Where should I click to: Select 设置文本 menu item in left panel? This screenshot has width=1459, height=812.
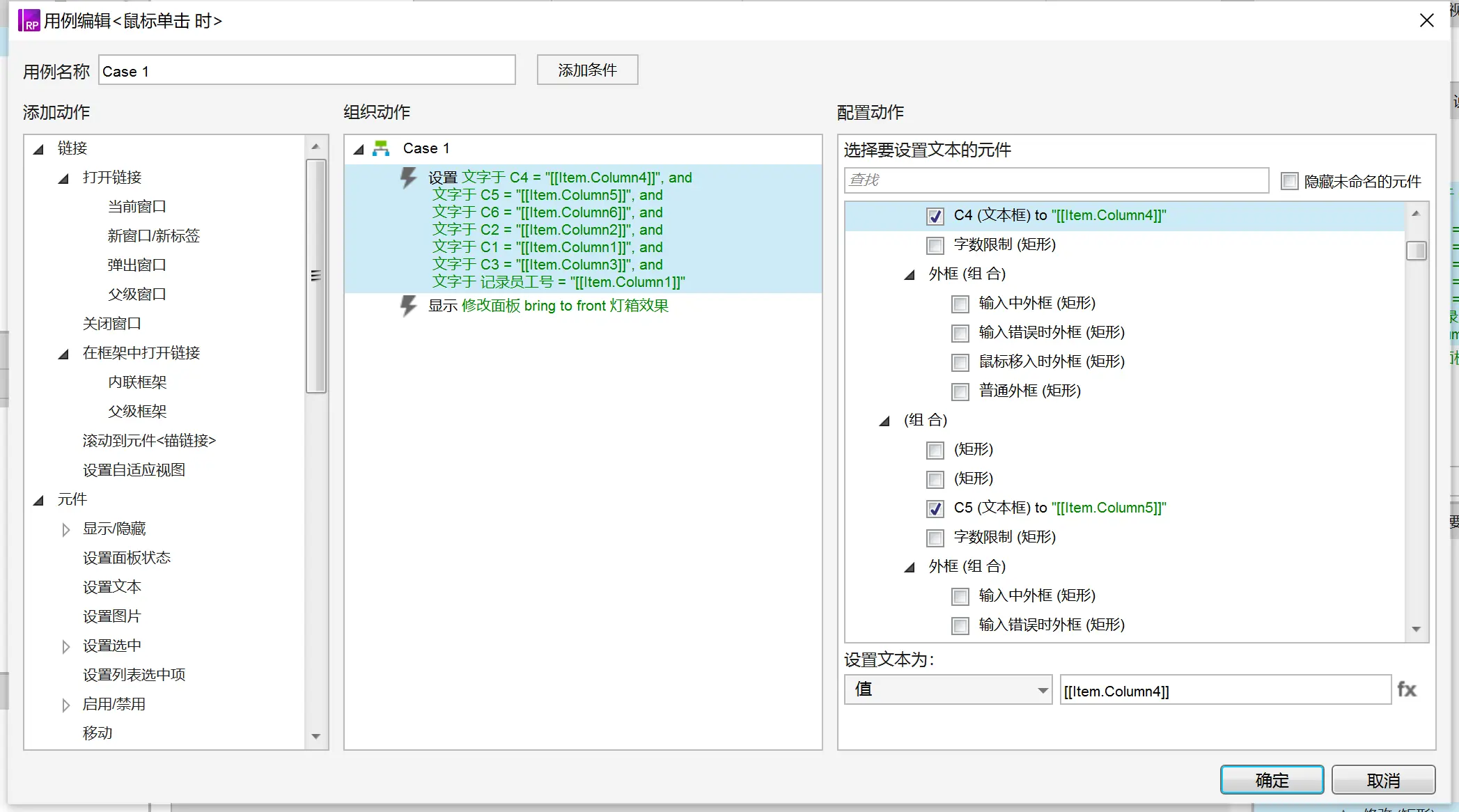click(x=112, y=586)
